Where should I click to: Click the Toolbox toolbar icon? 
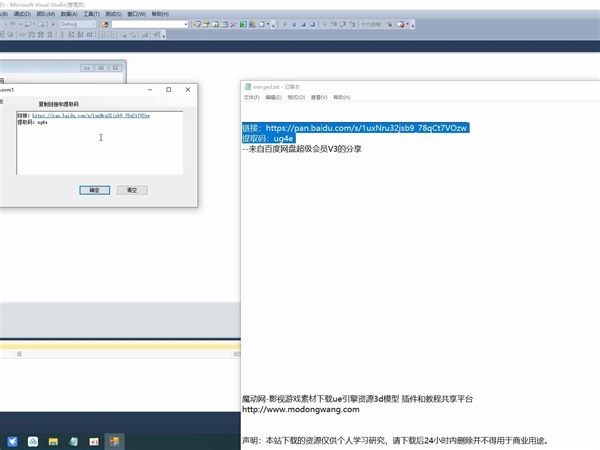click(x=234, y=24)
